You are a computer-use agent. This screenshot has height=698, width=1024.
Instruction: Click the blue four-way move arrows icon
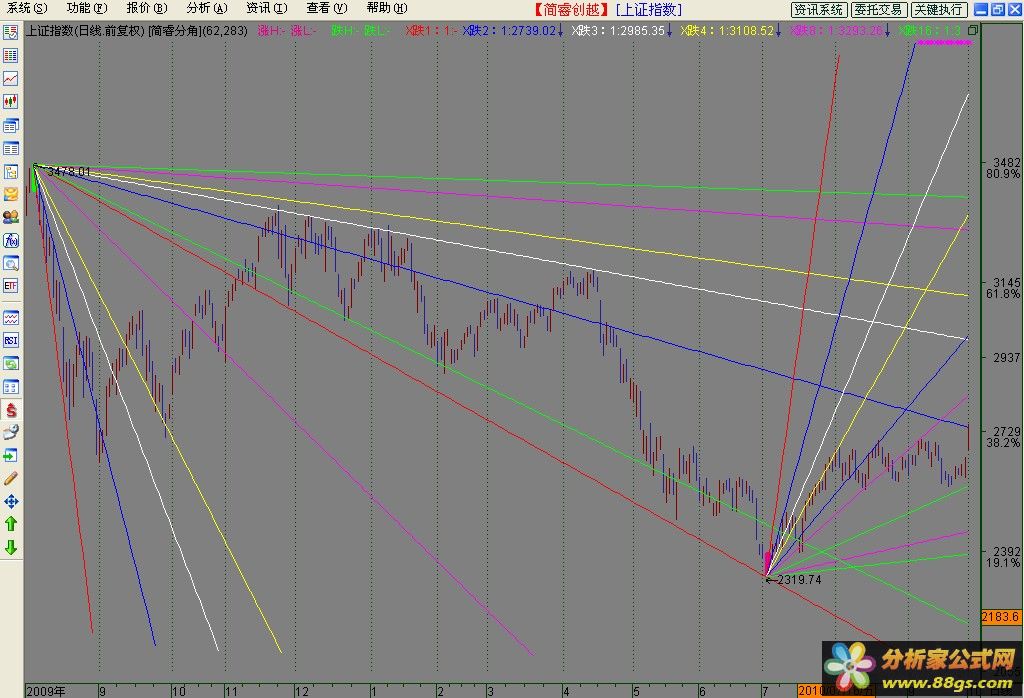[x=10, y=501]
